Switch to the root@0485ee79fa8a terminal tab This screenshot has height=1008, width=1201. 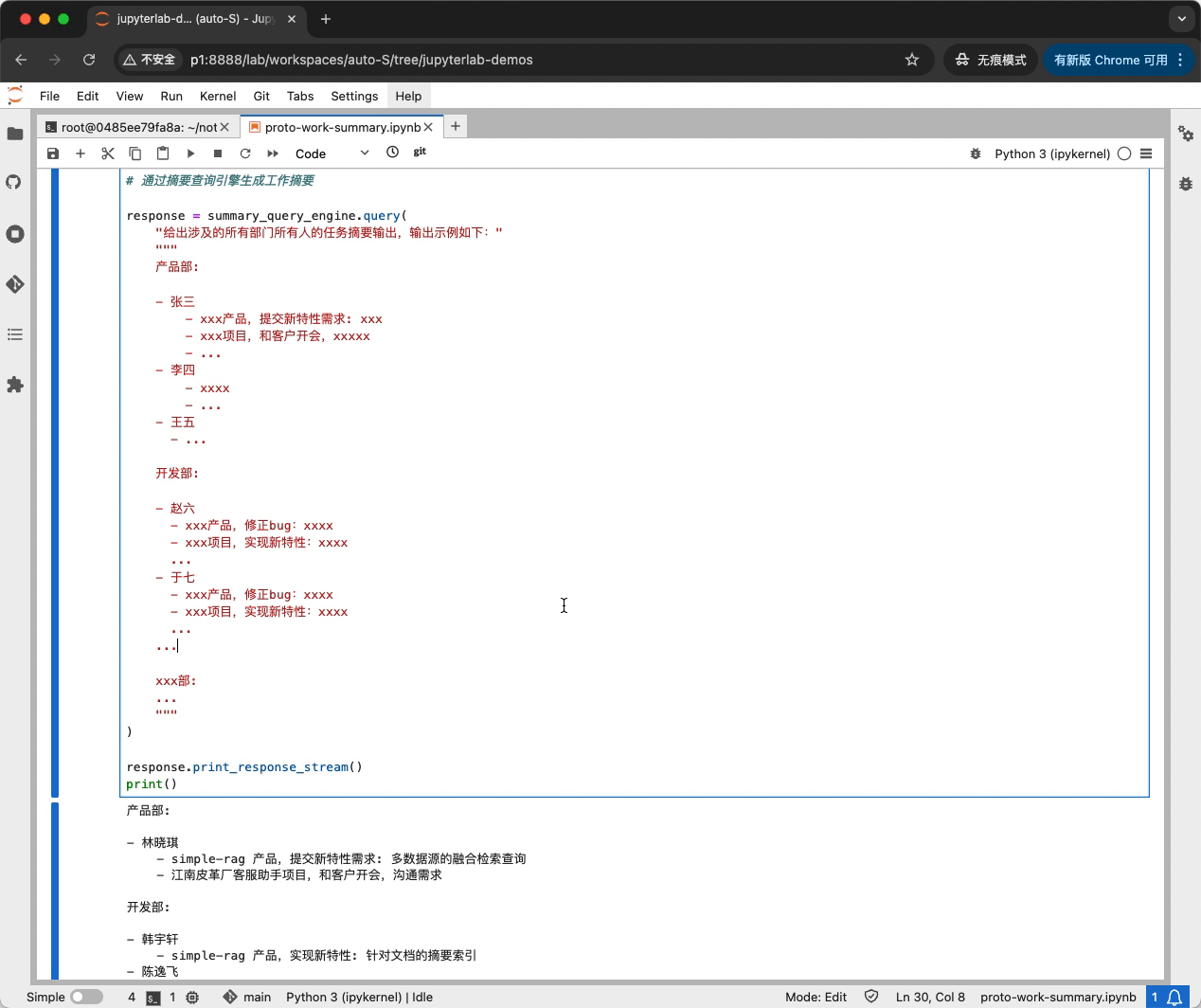pyautogui.click(x=138, y=126)
